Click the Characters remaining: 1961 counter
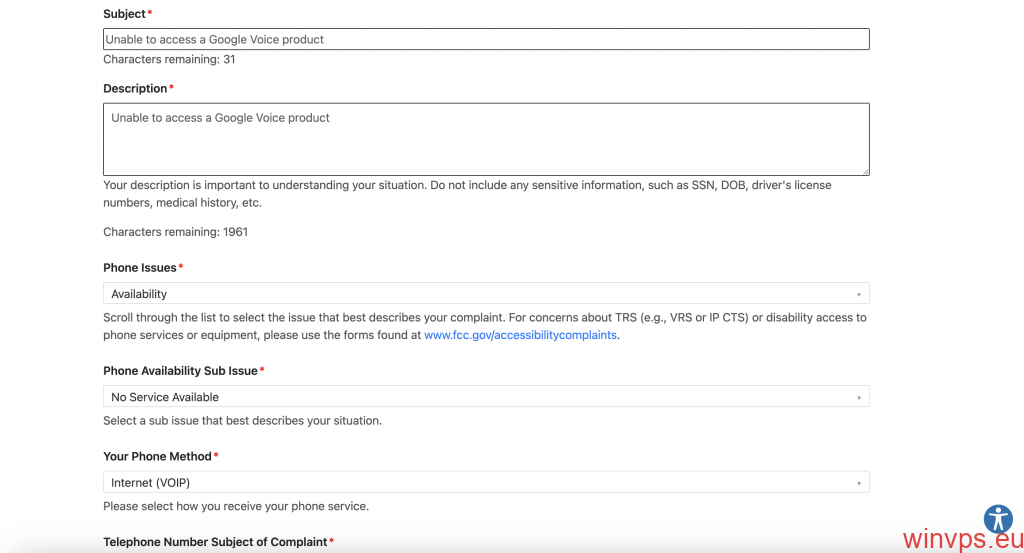The width and height of the screenshot is (1024, 553). 175,232
